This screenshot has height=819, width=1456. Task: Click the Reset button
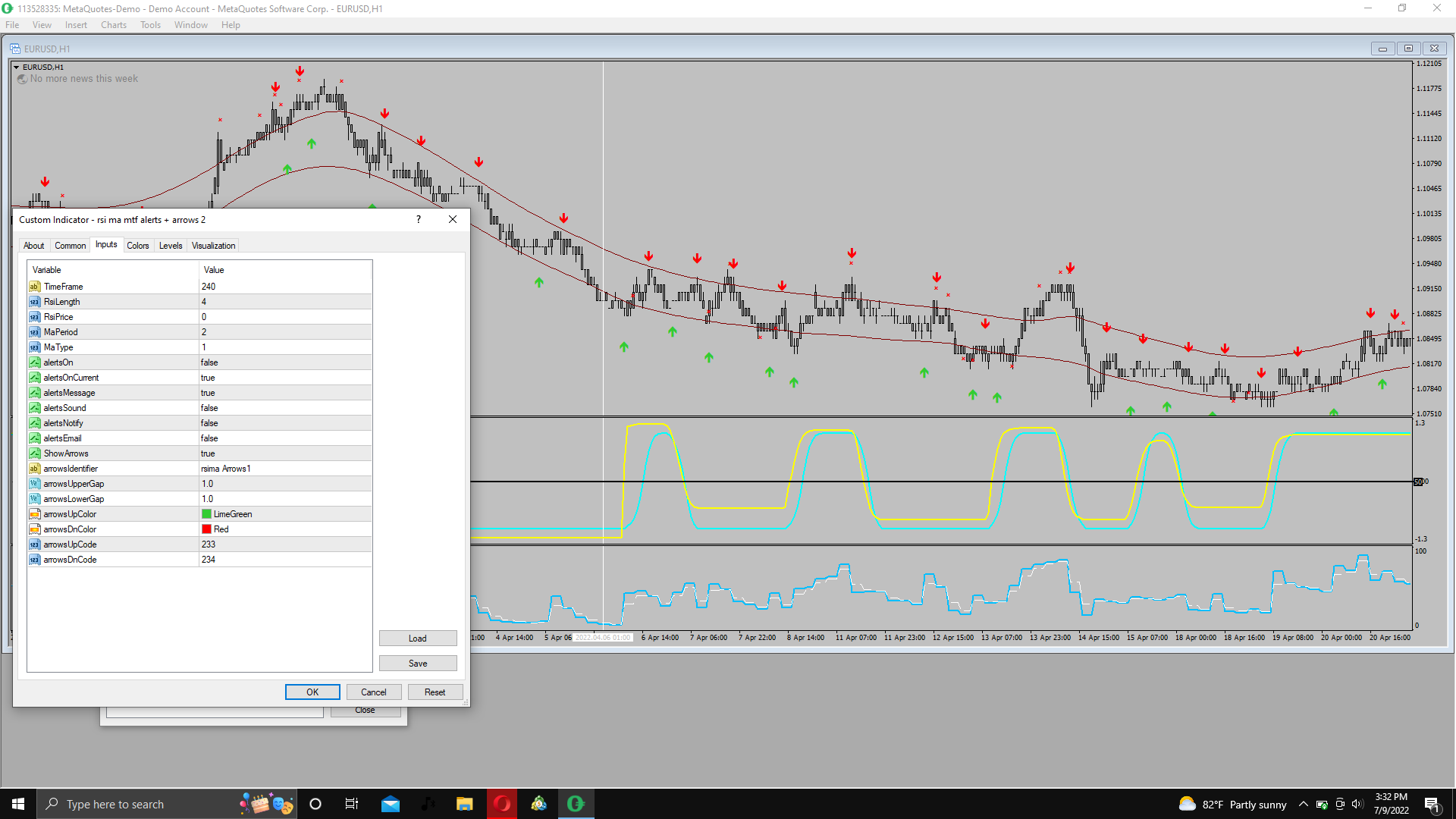(x=435, y=692)
